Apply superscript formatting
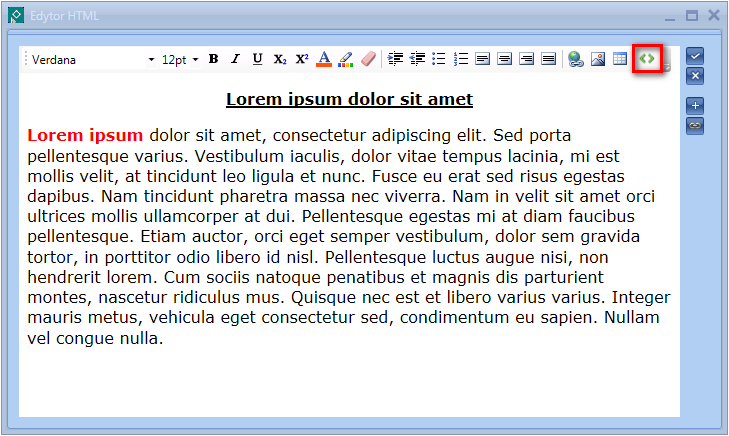Image resolution: width=729 pixels, height=436 pixels. [x=302, y=59]
